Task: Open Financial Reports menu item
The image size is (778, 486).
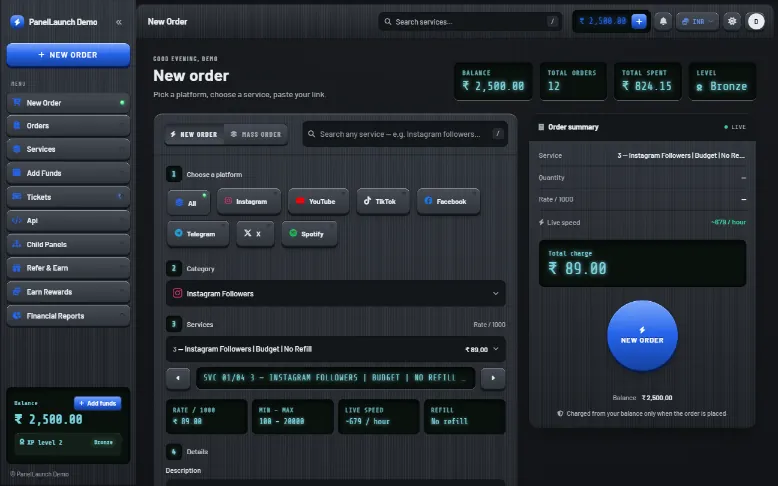Action: [x=68, y=316]
